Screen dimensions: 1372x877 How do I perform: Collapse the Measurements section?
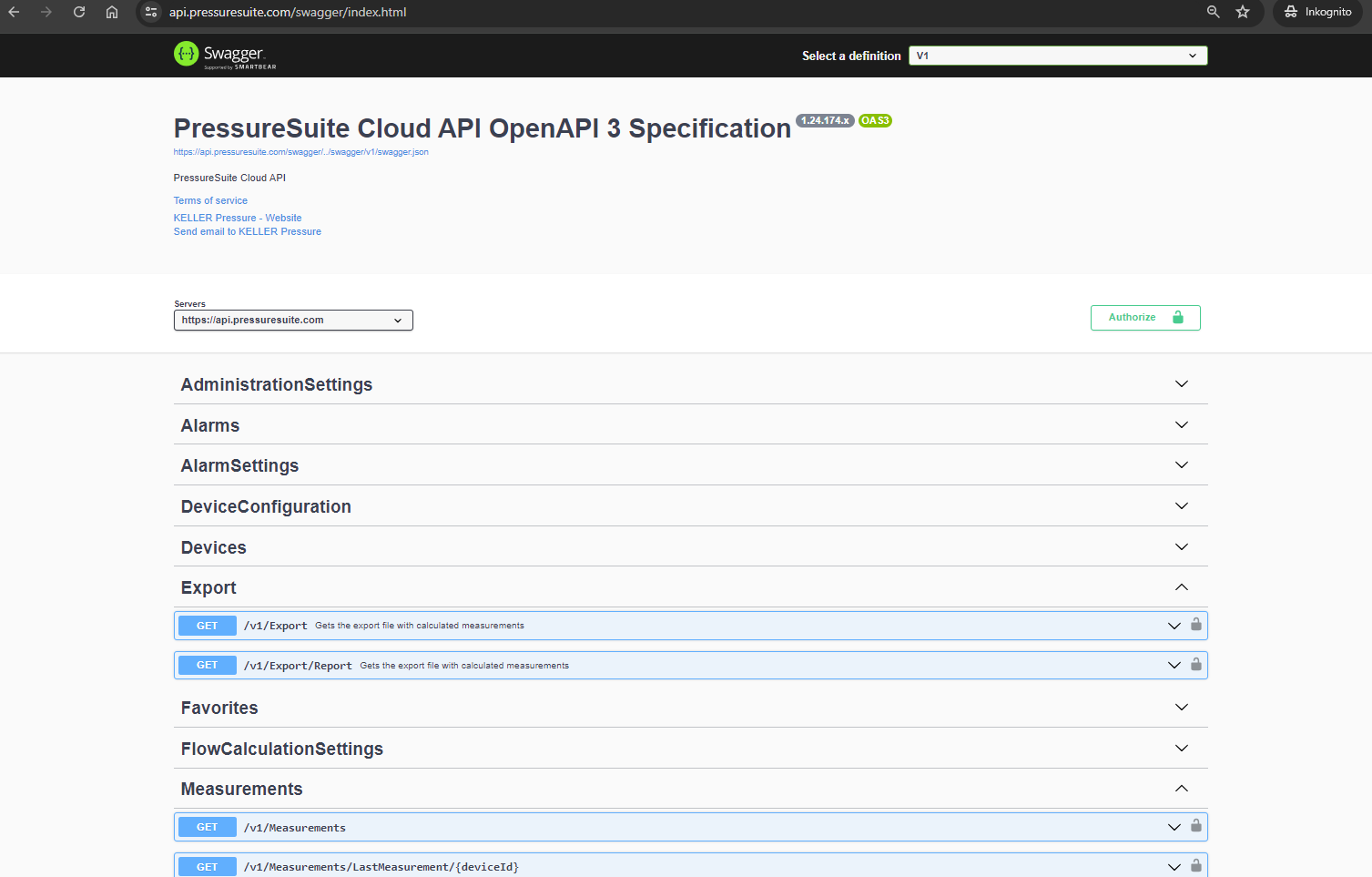click(1182, 789)
